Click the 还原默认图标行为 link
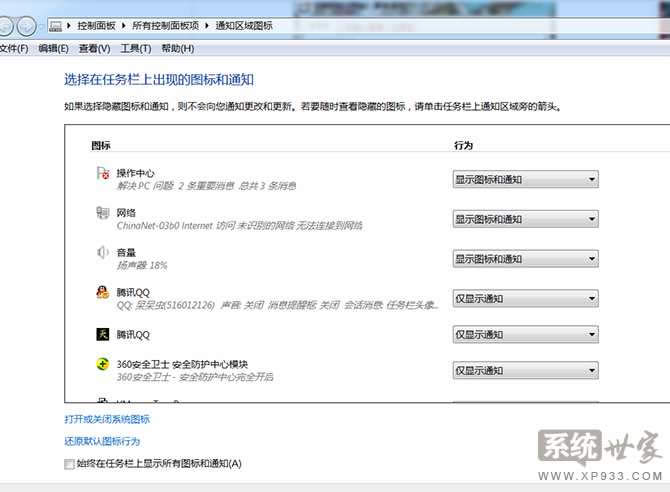Image resolution: width=670 pixels, height=492 pixels. 102,442
